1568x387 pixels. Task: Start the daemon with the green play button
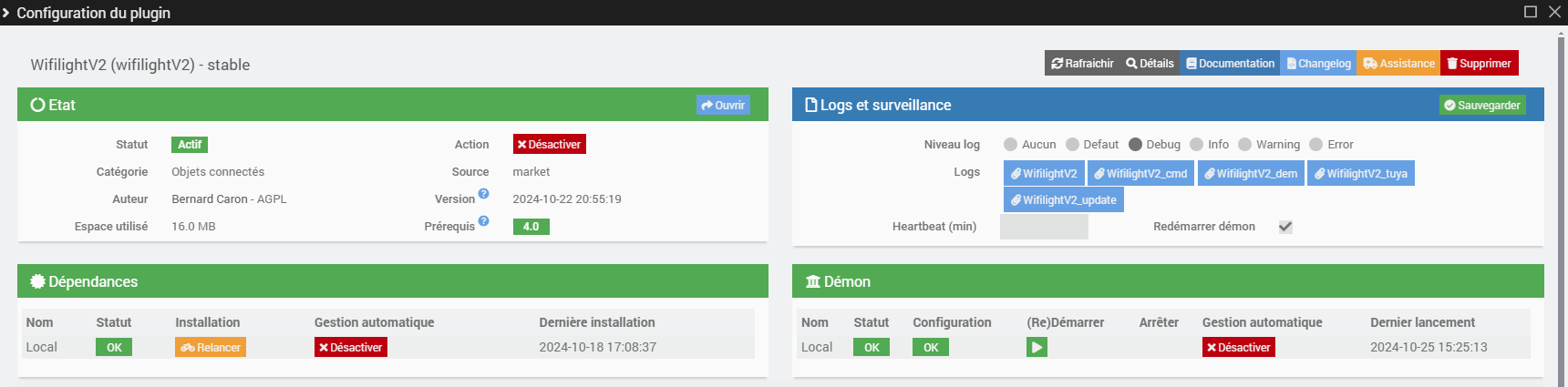(x=1037, y=347)
